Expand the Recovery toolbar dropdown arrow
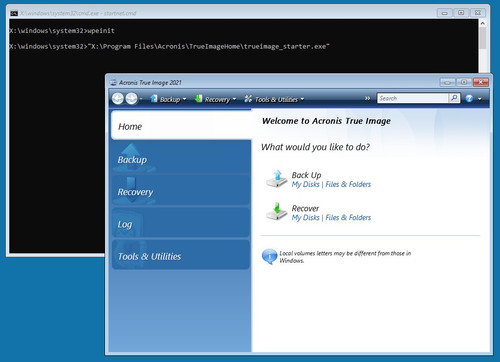The width and height of the screenshot is (500, 362). tap(234, 99)
